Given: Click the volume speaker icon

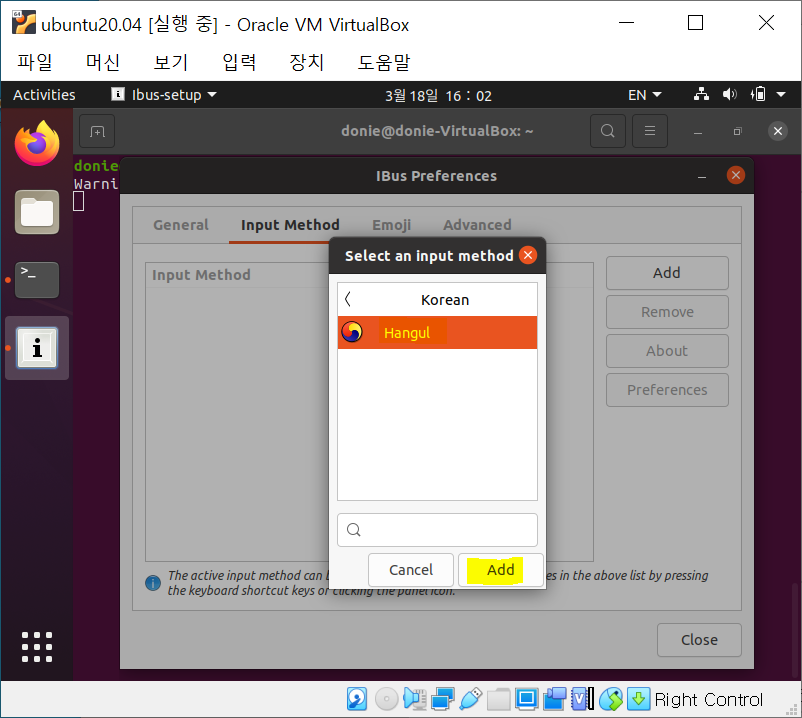Looking at the screenshot, I should 729,95.
